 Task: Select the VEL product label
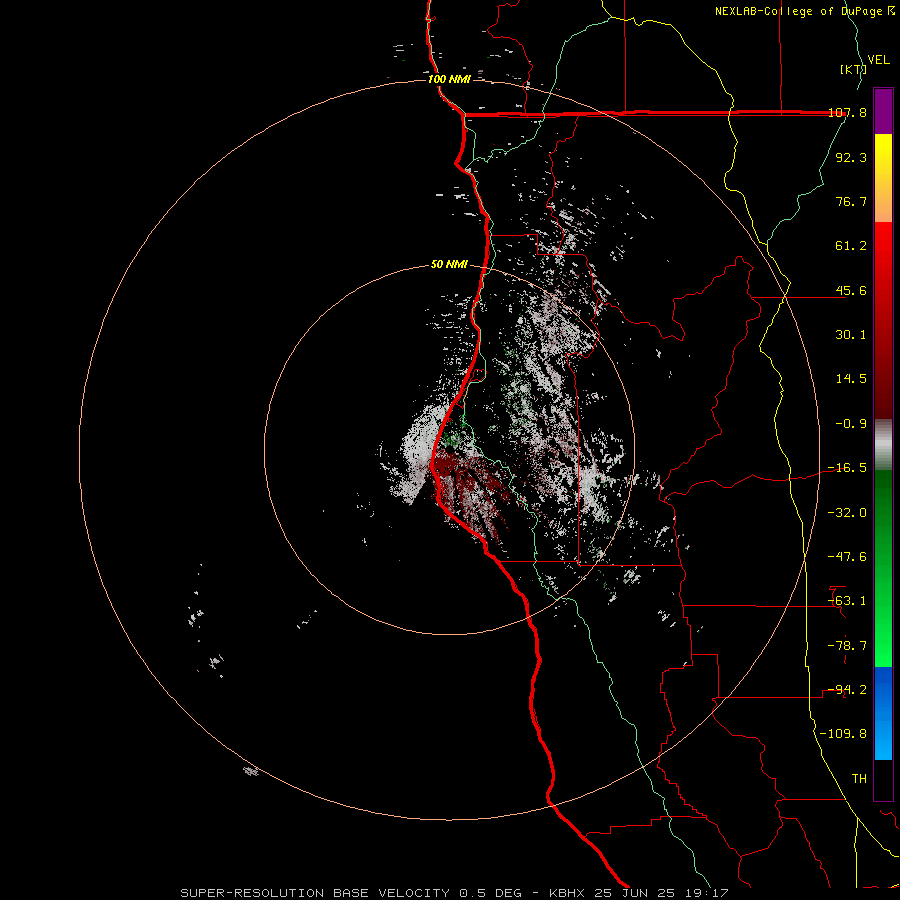[x=878, y=60]
